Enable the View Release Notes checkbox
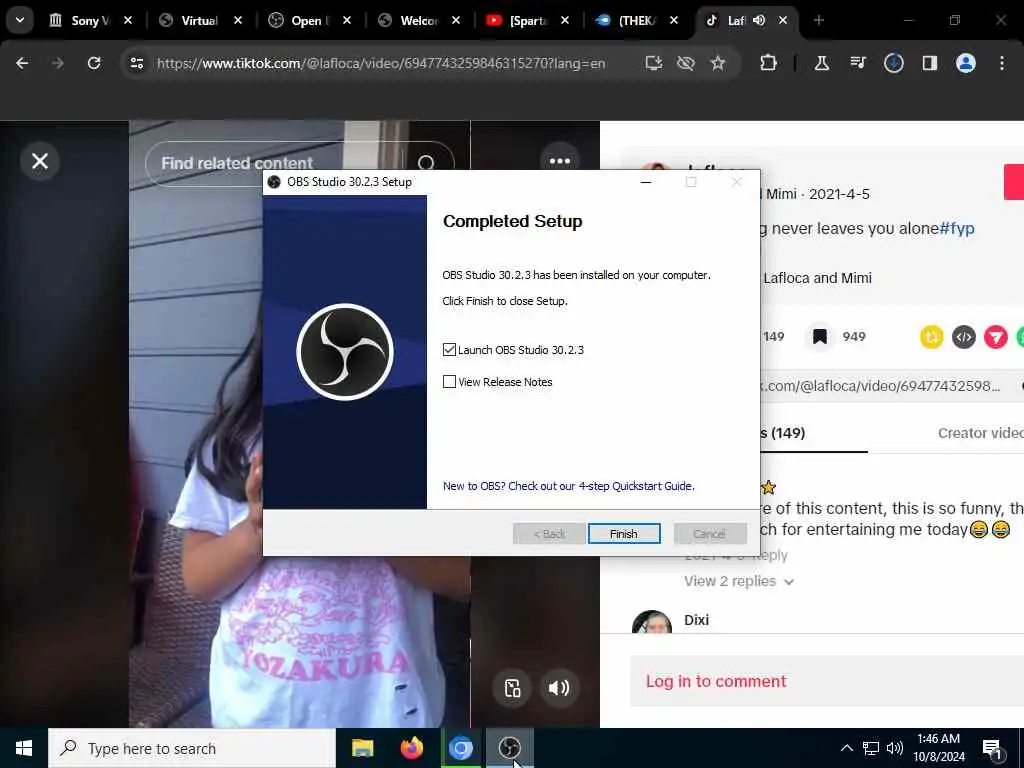This screenshot has height=768, width=1024. 449,382
